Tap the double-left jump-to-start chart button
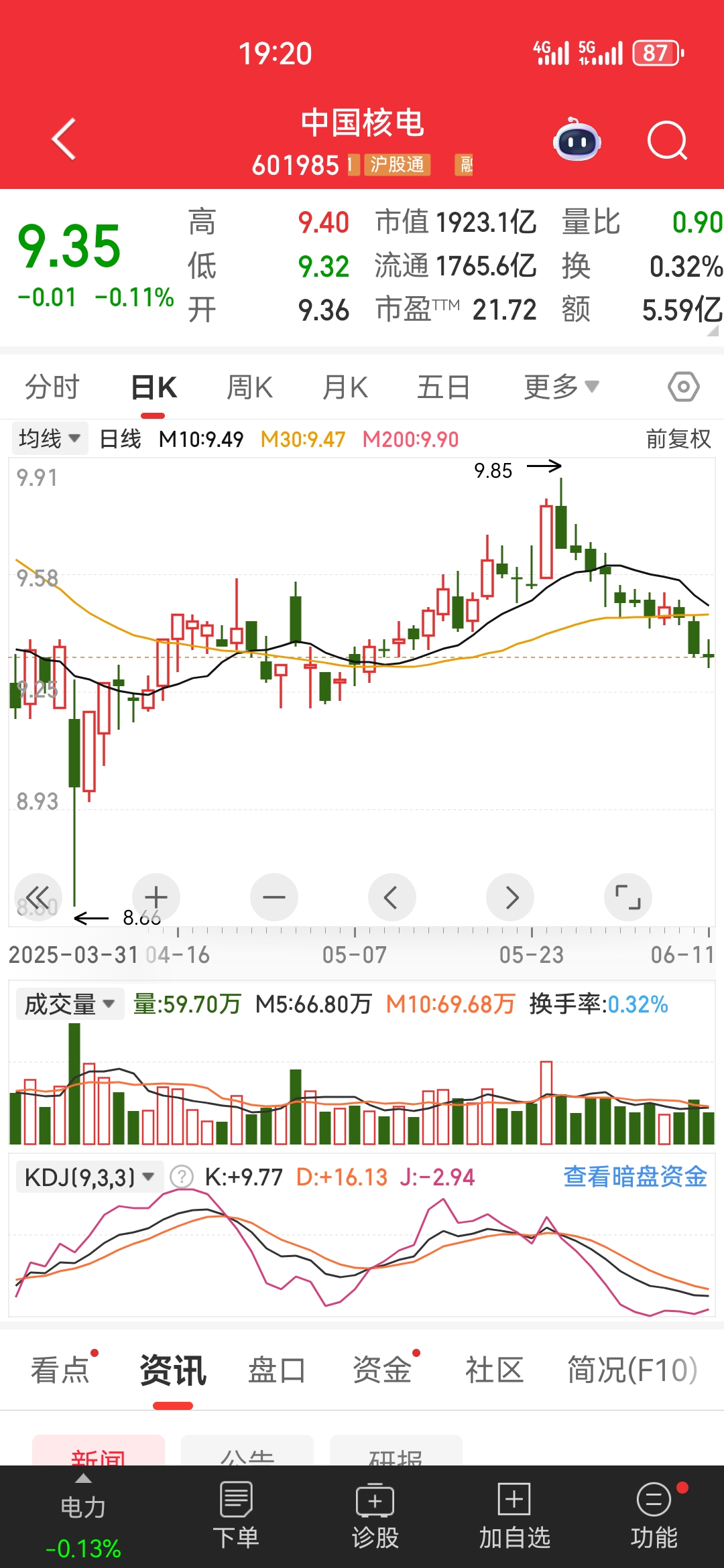 38,897
